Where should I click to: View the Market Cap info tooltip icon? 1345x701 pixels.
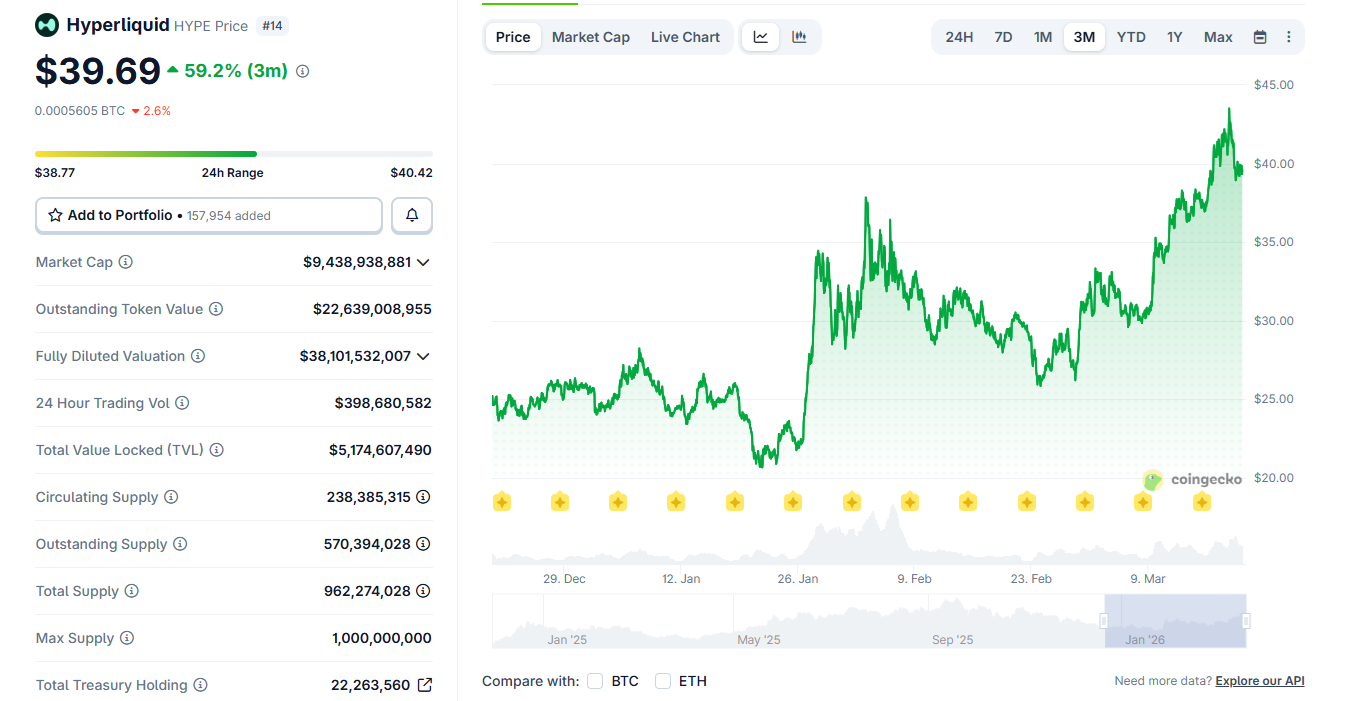(125, 262)
